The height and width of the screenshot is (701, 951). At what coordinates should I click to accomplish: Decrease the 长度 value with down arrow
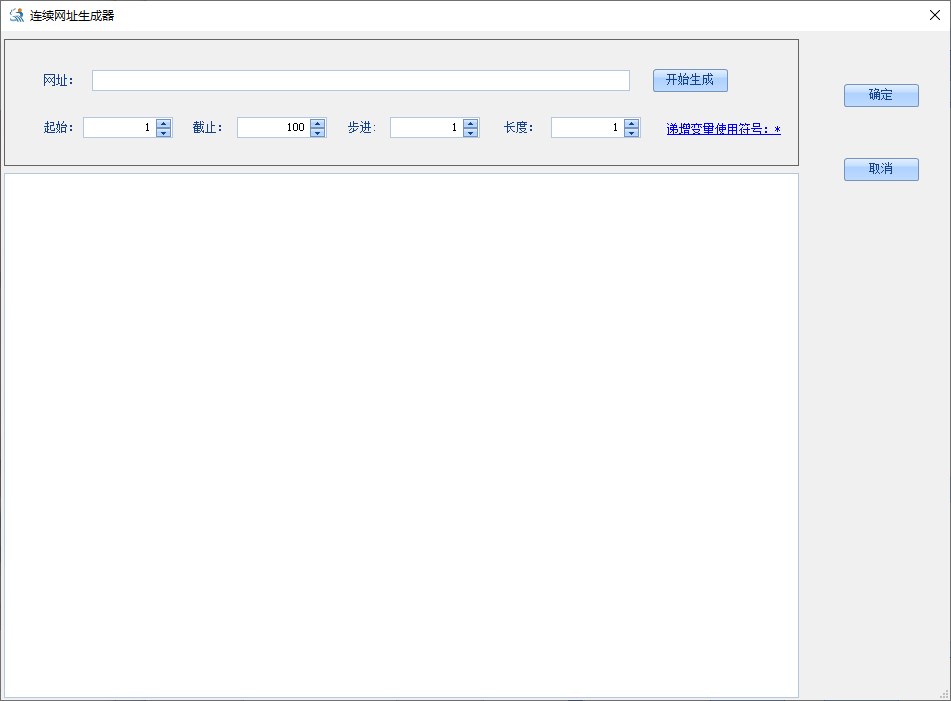click(631, 133)
